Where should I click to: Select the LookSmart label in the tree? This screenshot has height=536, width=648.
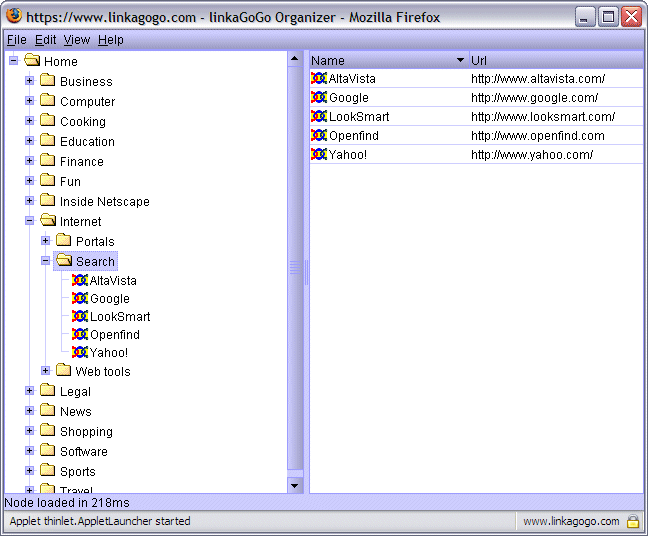click(120, 317)
